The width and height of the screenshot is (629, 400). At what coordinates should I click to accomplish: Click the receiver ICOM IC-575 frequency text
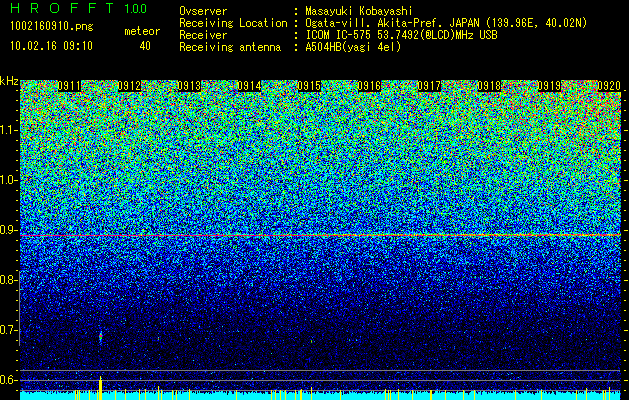401,35
